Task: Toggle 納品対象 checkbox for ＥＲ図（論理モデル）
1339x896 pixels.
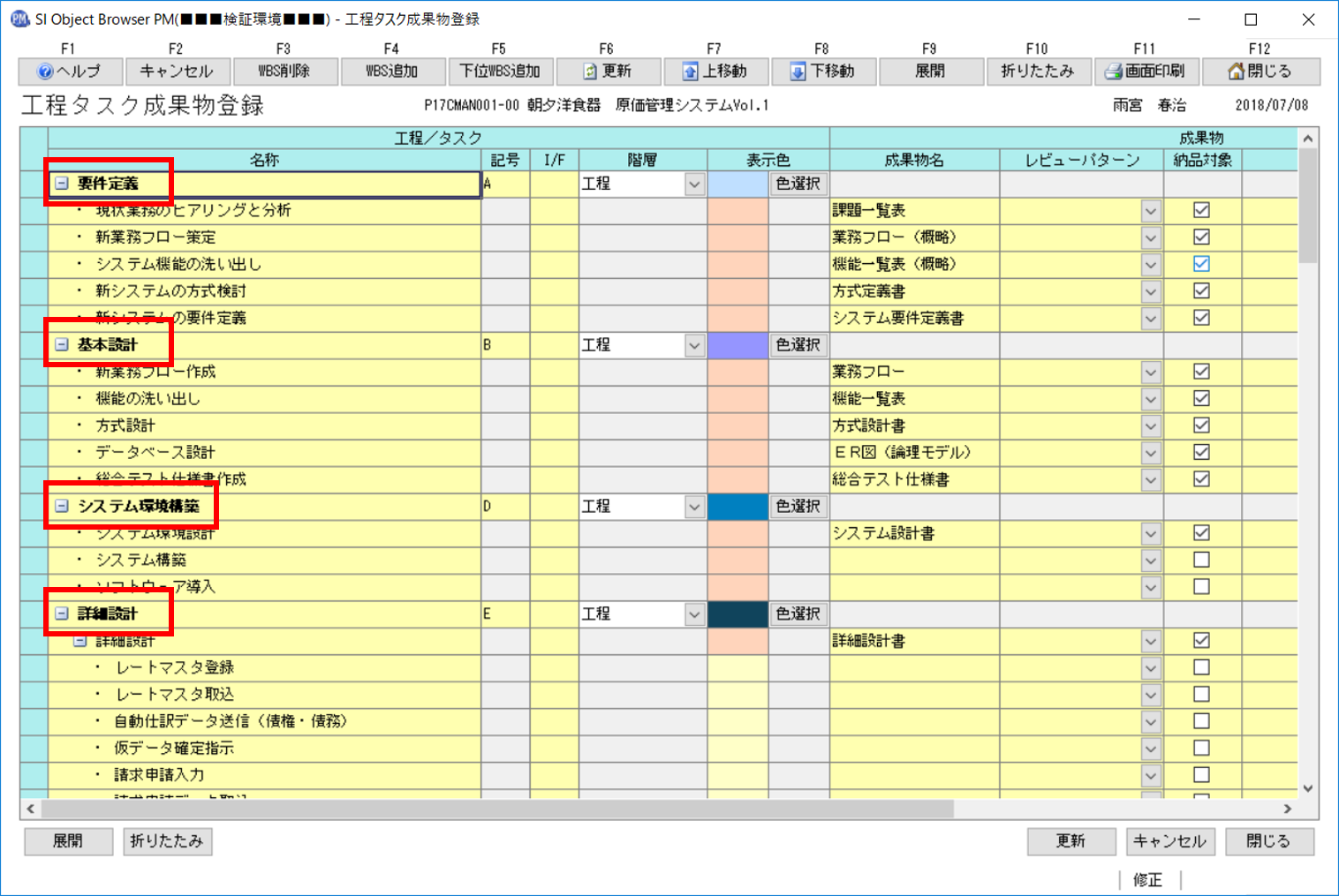Action: point(1201,452)
